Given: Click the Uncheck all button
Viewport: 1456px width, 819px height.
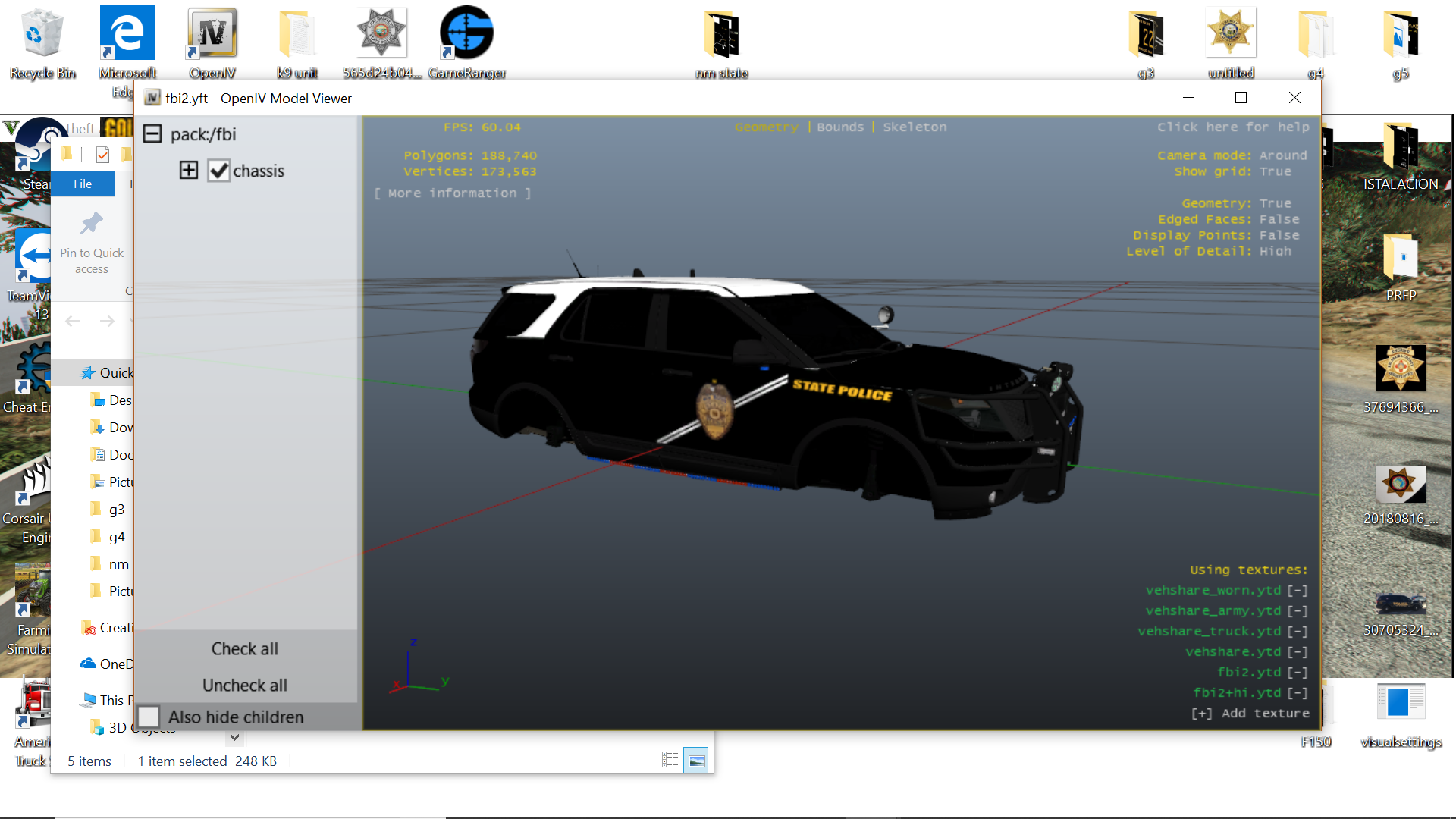Looking at the screenshot, I should point(244,685).
